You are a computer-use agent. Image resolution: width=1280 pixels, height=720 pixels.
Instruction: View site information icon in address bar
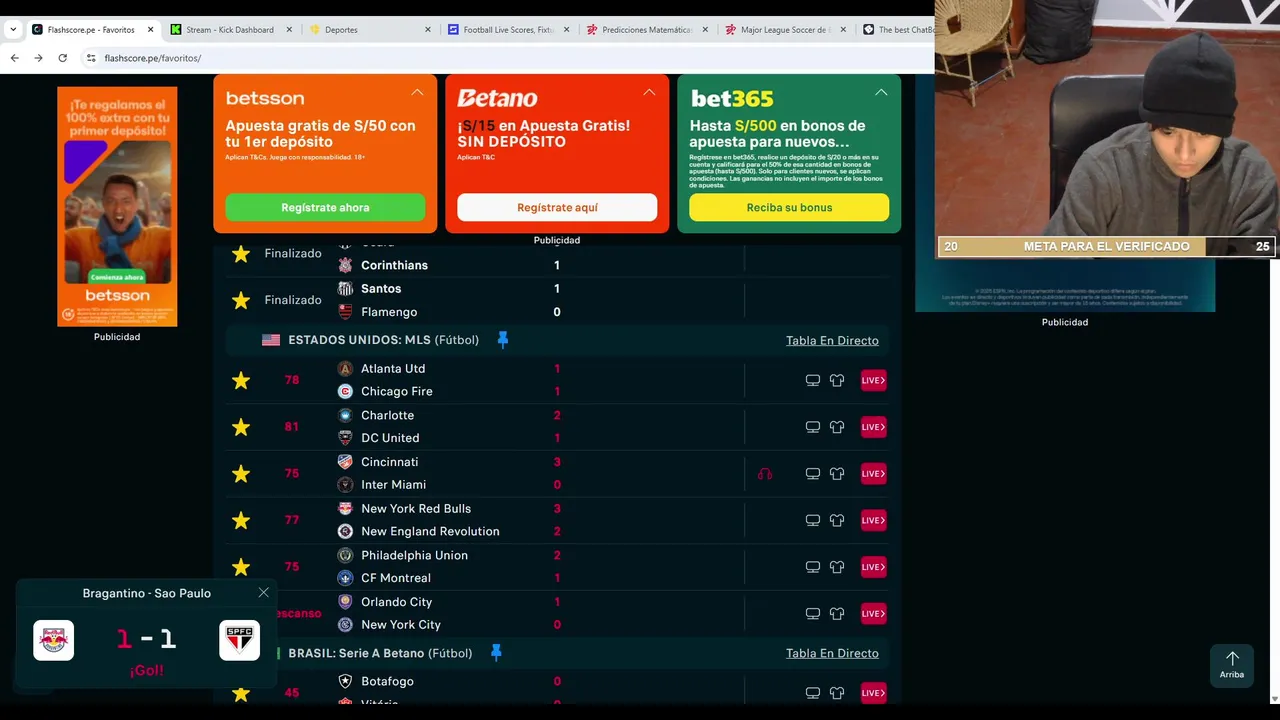click(x=91, y=58)
